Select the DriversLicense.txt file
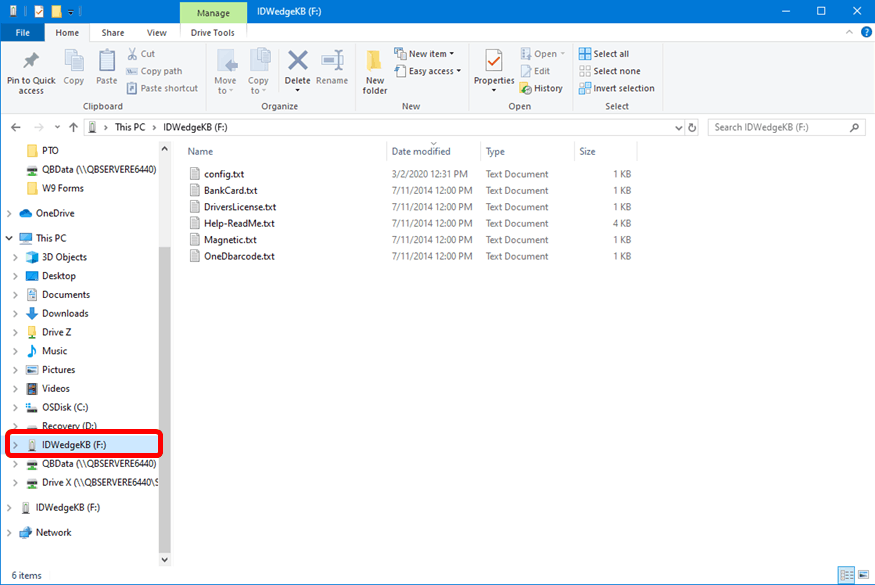 [240, 207]
